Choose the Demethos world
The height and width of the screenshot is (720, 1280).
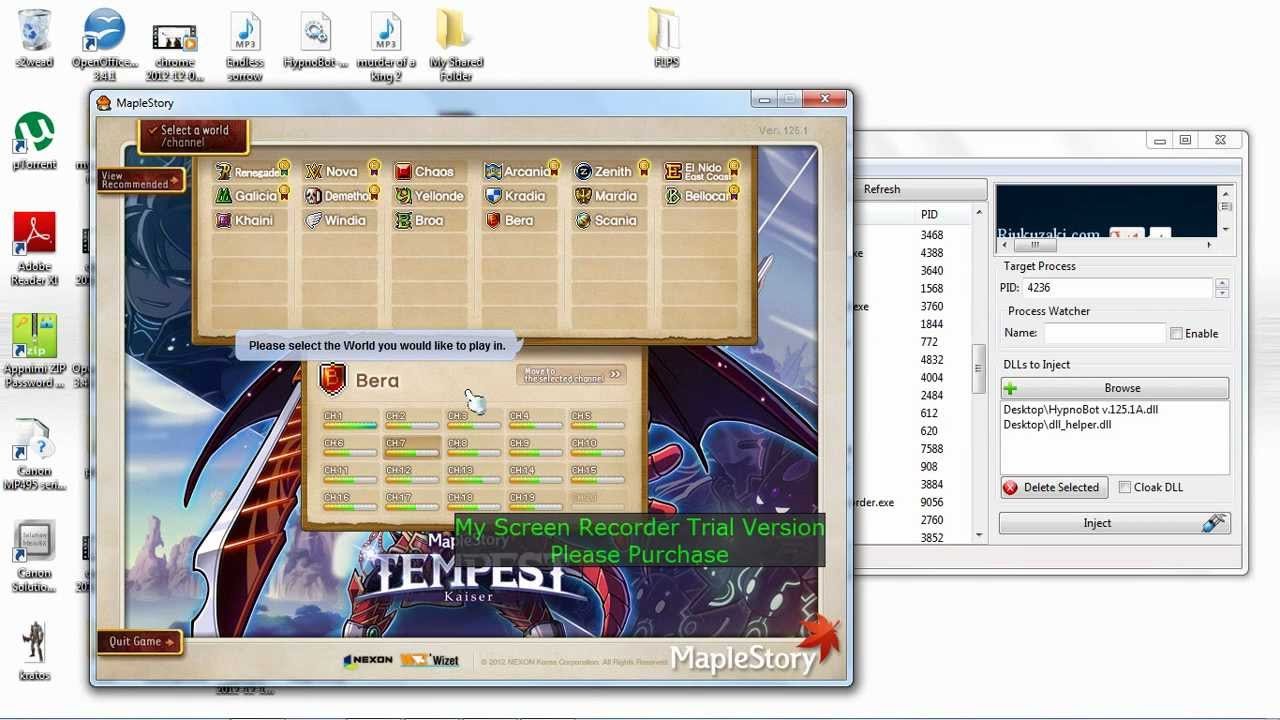(x=342, y=196)
